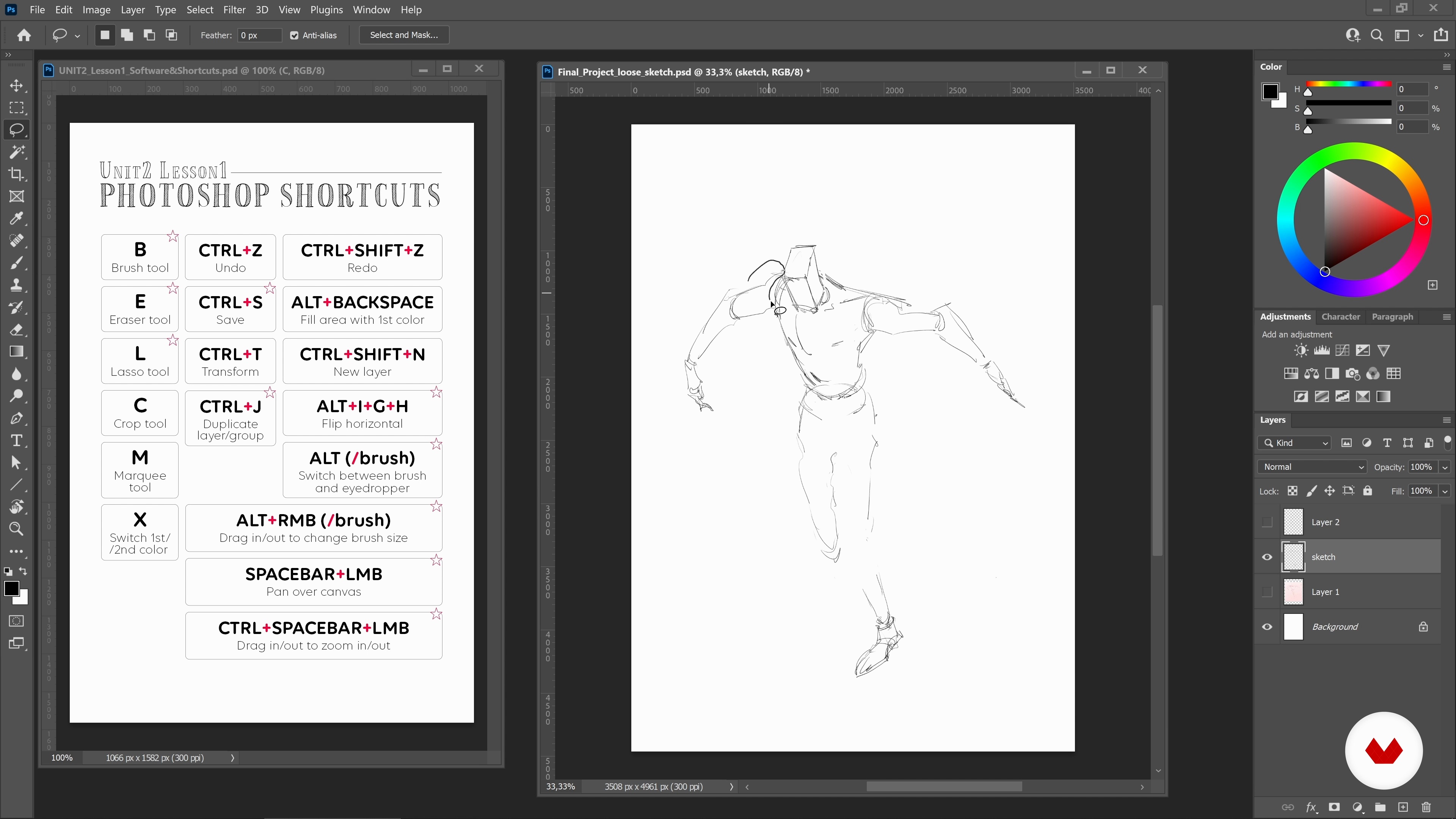The height and width of the screenshot is (819, 1456).
Task: Select the Lasso tool in toolbar
Action: point(16,129)
